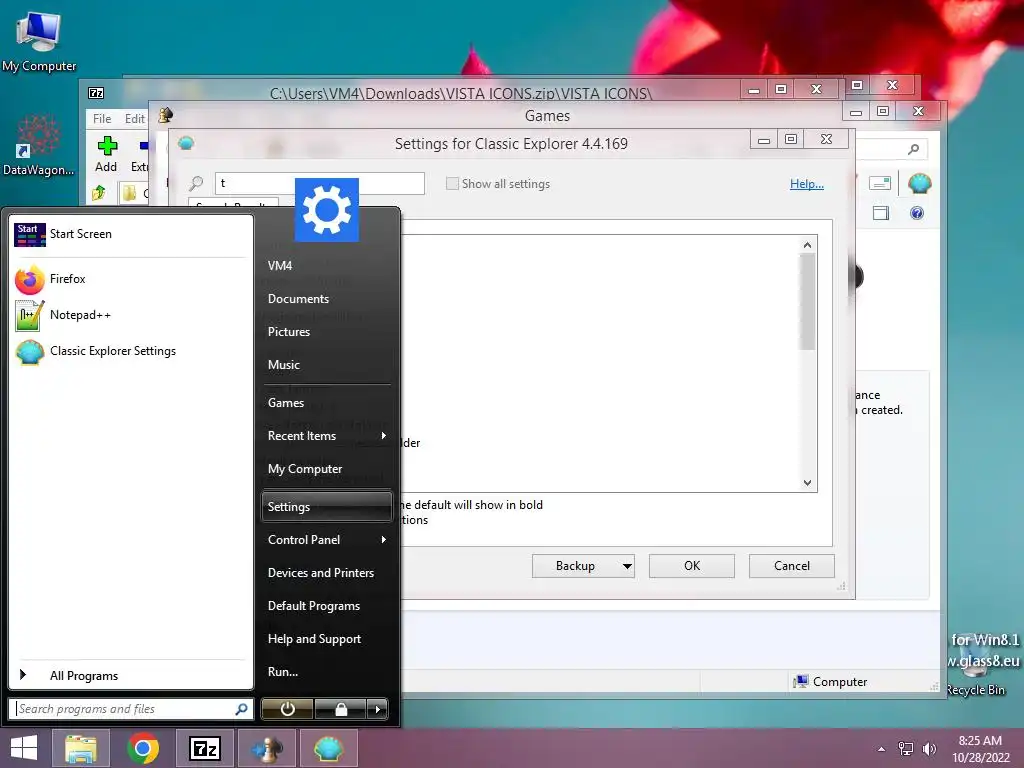Click Computer in Games status bar
Screen dimensions: 1024x768
click(830, 682)
